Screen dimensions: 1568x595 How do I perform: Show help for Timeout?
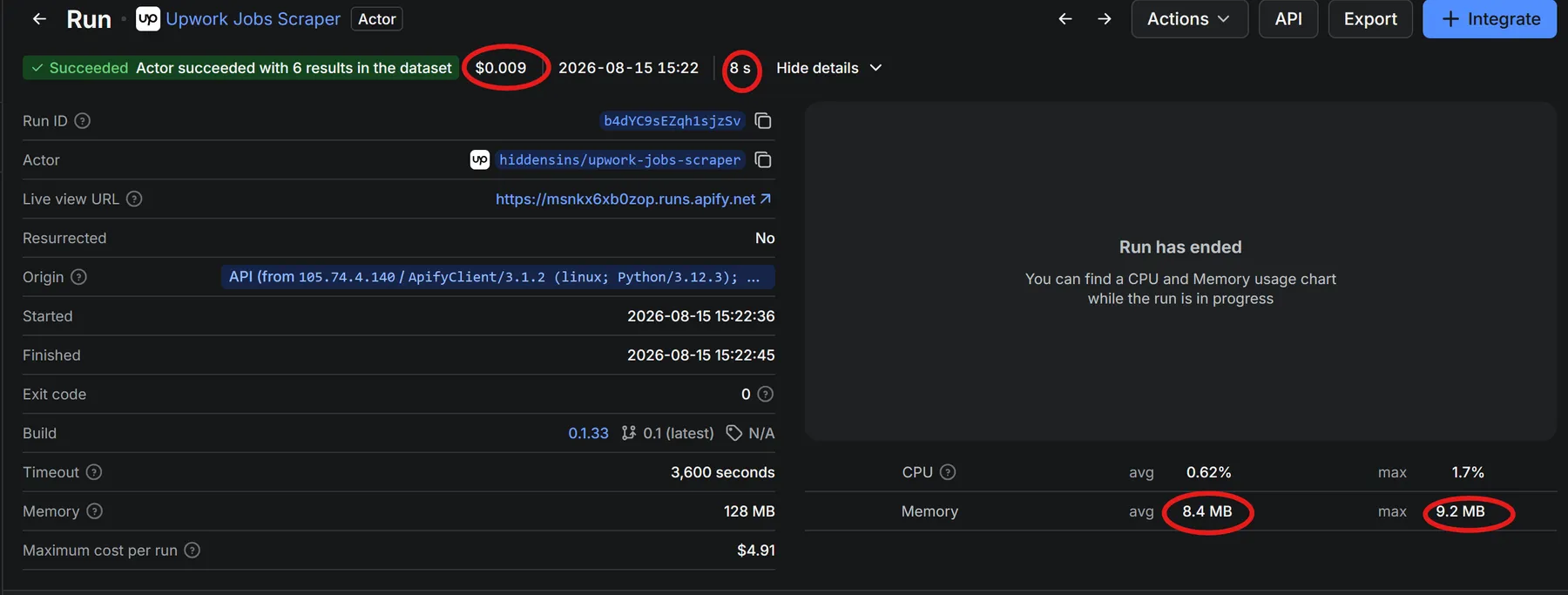coord(94,472)
